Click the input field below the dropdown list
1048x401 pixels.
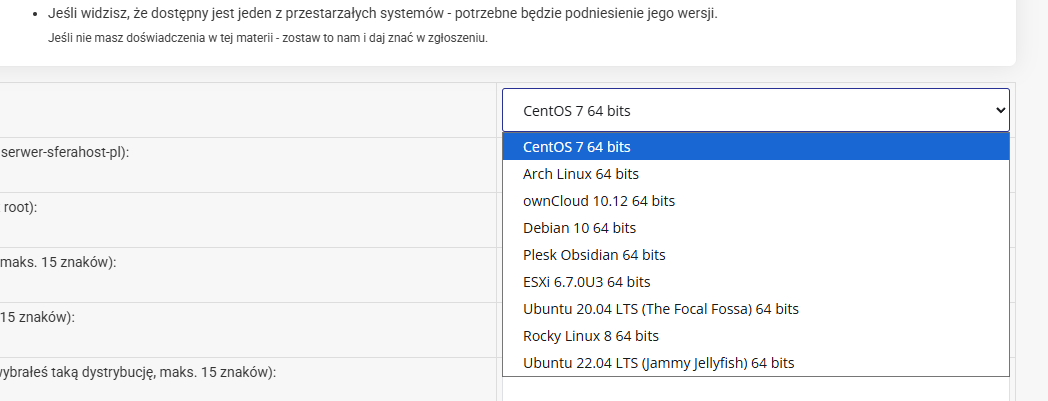tap(755, 390)
